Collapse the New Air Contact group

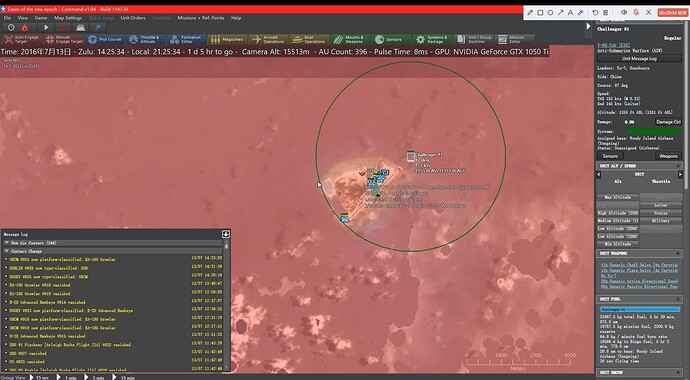click(7, 243)
